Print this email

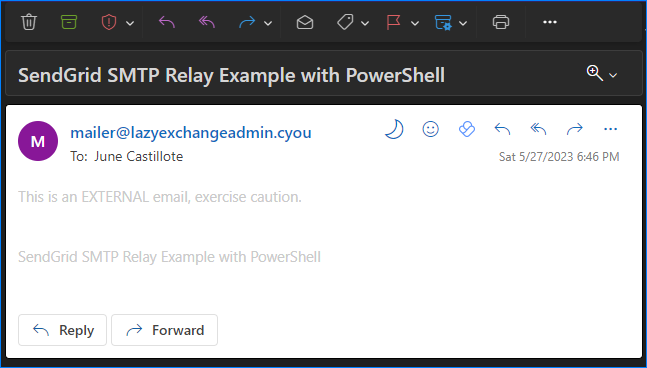coord(501,22)
